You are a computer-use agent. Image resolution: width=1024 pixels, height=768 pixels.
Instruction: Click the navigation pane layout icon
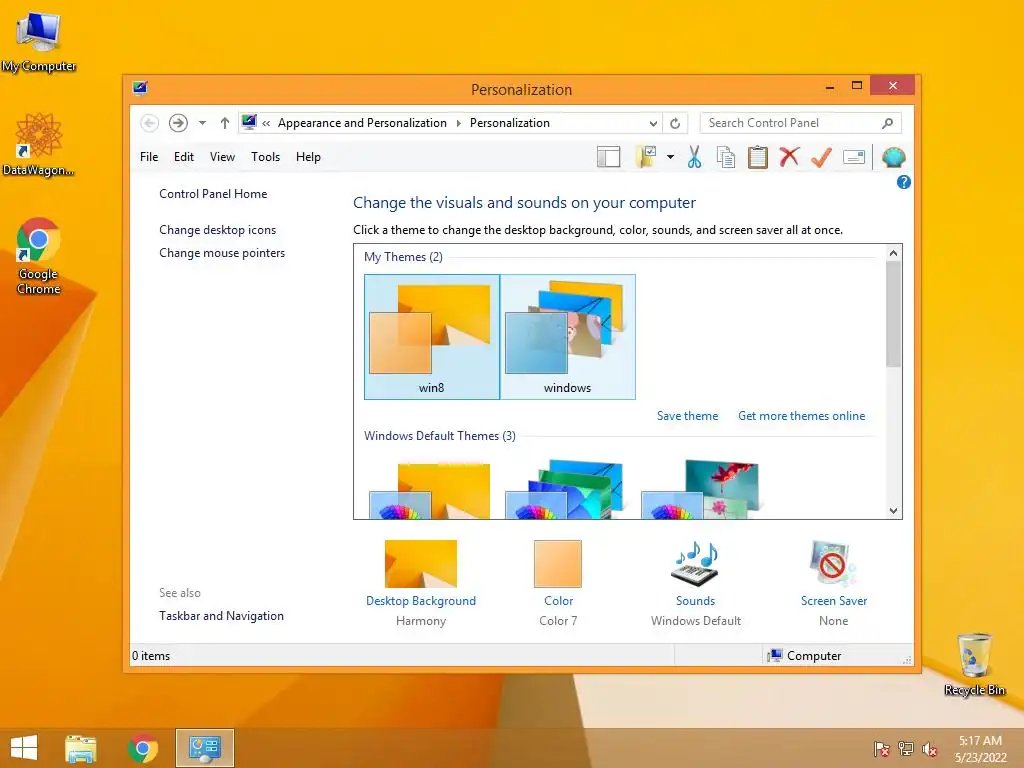608,157
